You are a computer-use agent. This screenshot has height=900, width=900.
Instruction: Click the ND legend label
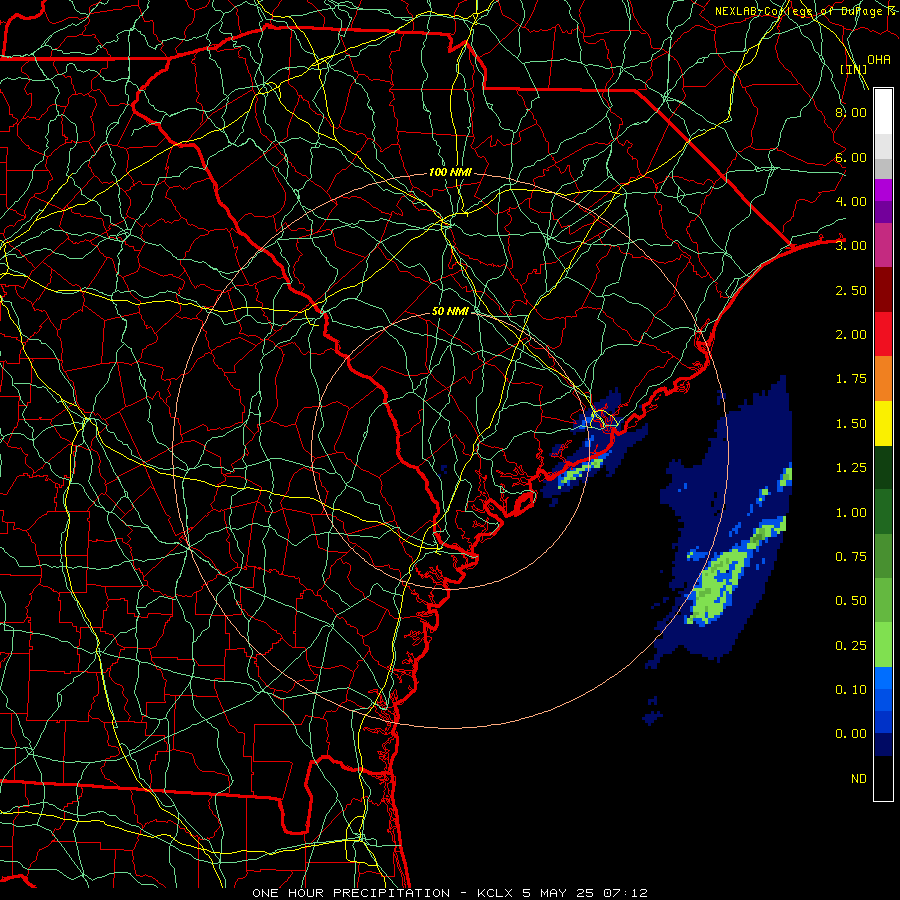pos(859,779)
